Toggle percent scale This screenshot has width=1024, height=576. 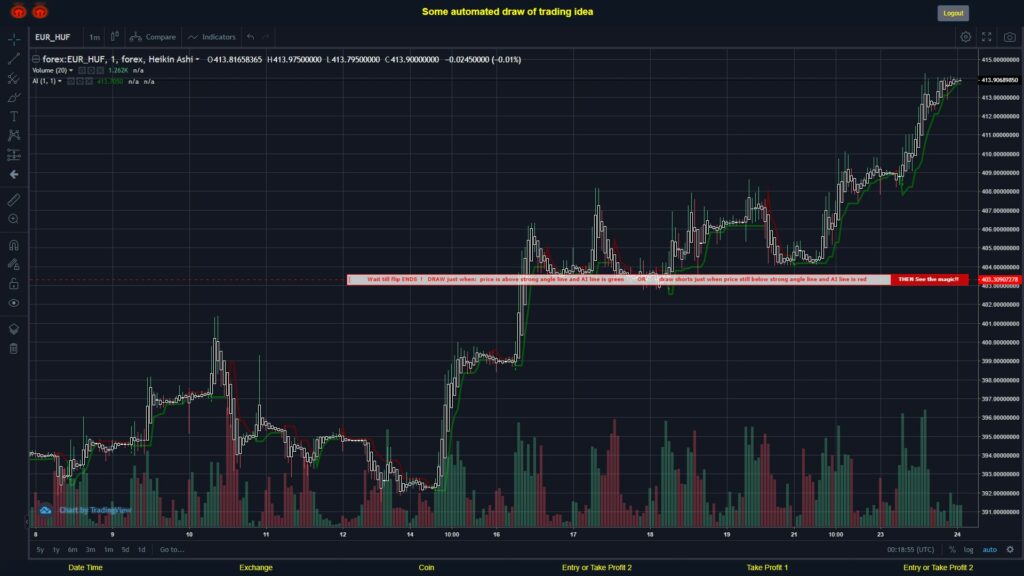tap(952, 550)
